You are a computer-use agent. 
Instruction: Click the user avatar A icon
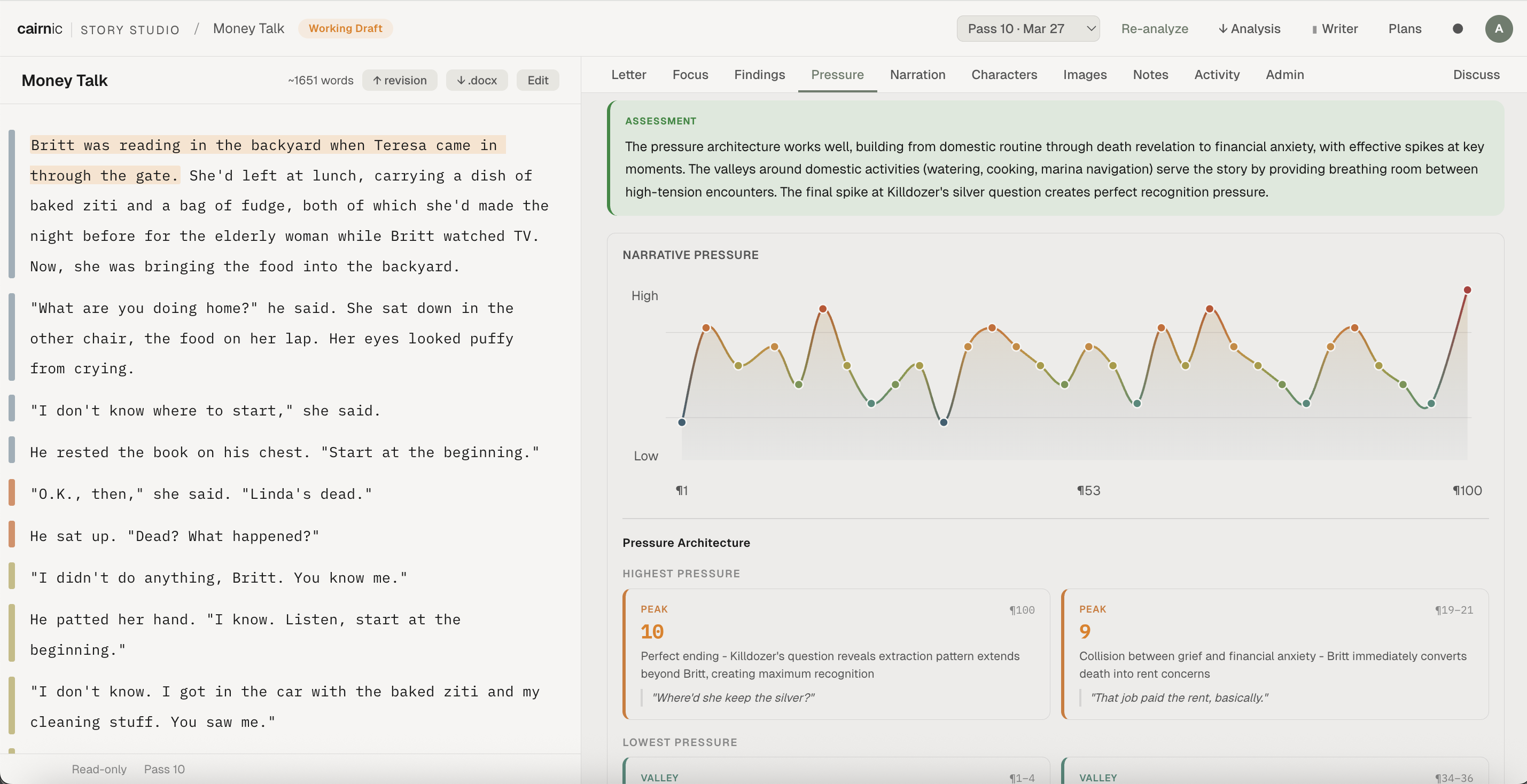(1498, 28)
